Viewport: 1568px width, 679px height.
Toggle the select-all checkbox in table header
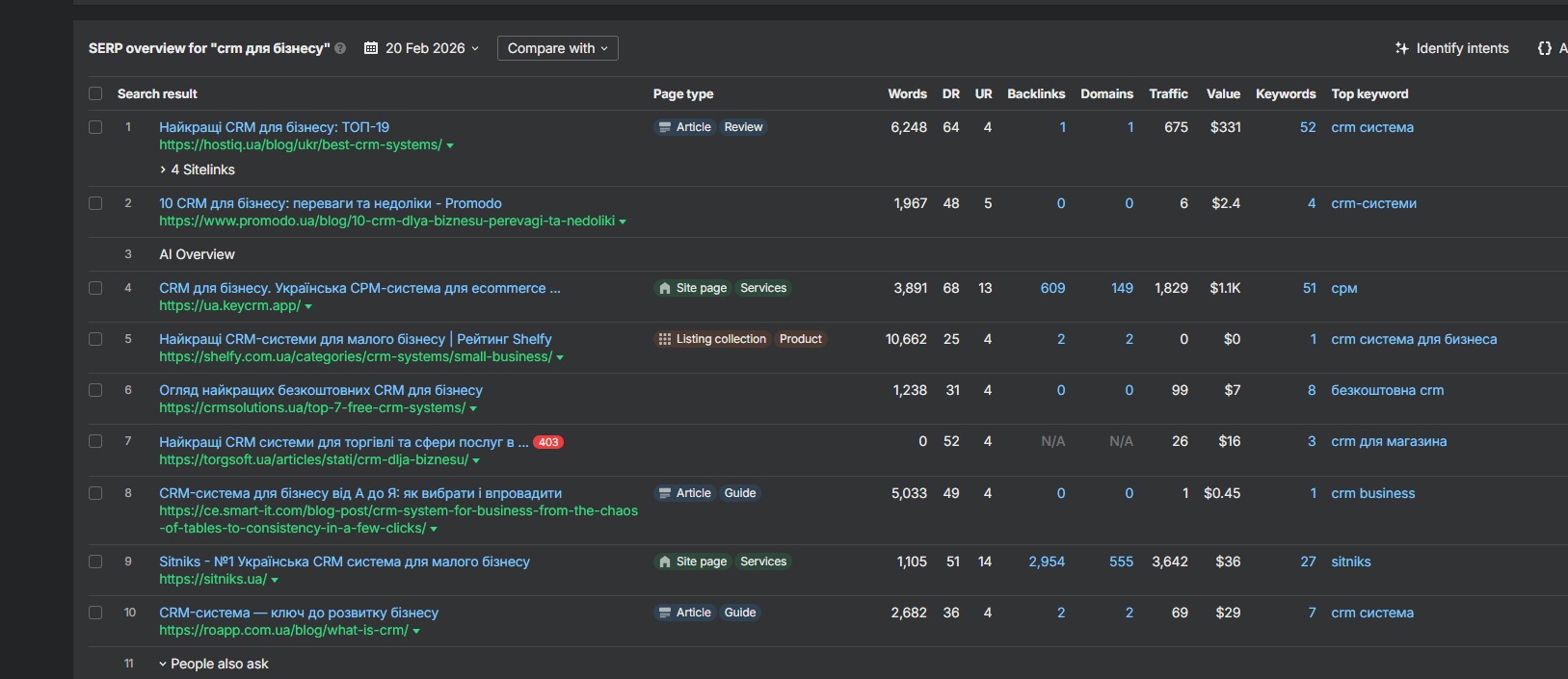95,93
